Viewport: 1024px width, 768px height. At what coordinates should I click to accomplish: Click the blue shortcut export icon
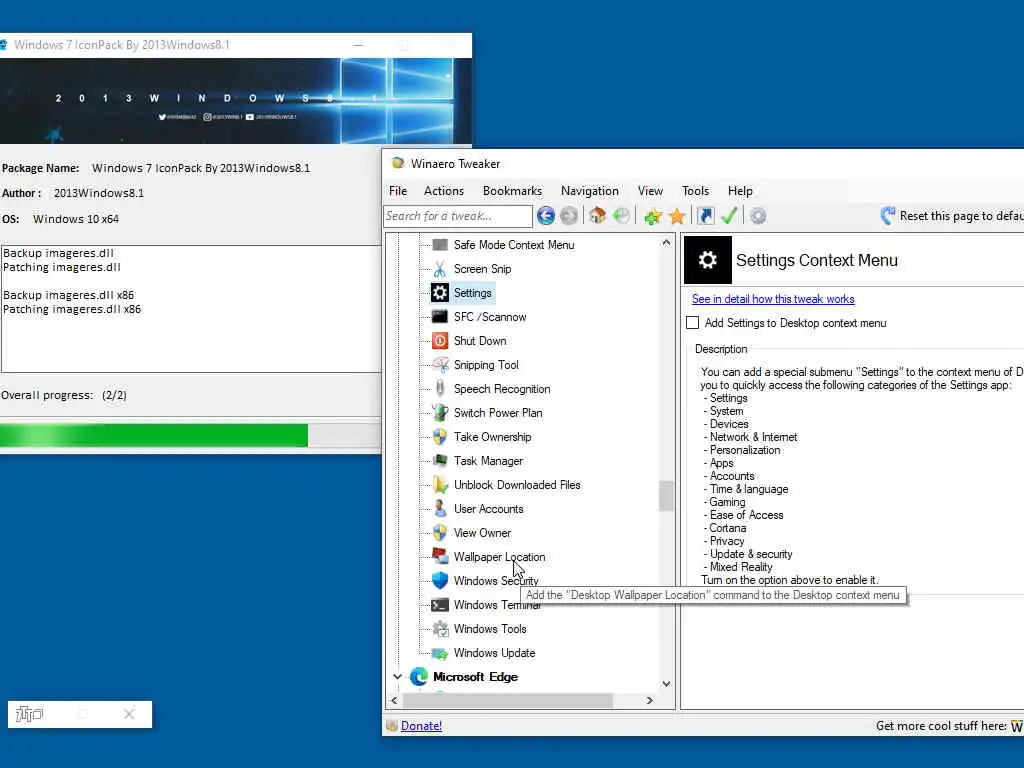tap(705, 216)
